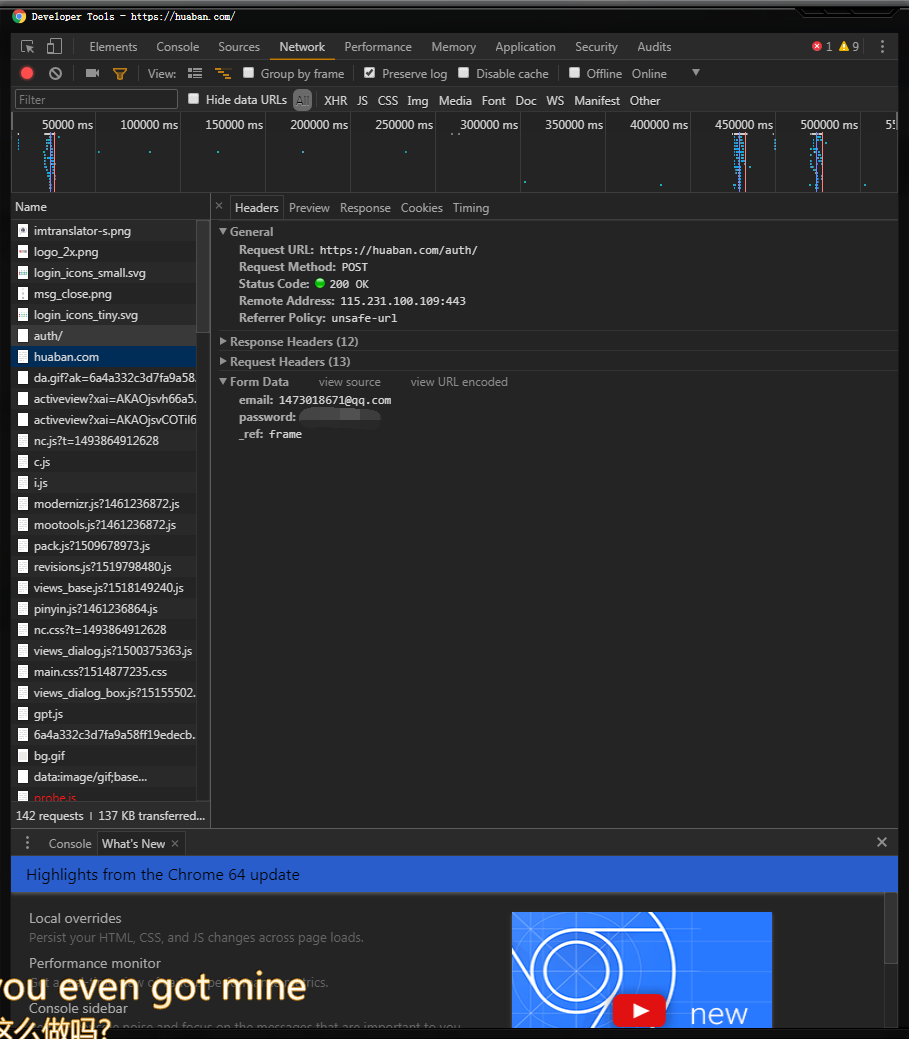Screen dimensions: 909x1039
Task: Play the Chrome 64 update video
Action: point(639,1011)
